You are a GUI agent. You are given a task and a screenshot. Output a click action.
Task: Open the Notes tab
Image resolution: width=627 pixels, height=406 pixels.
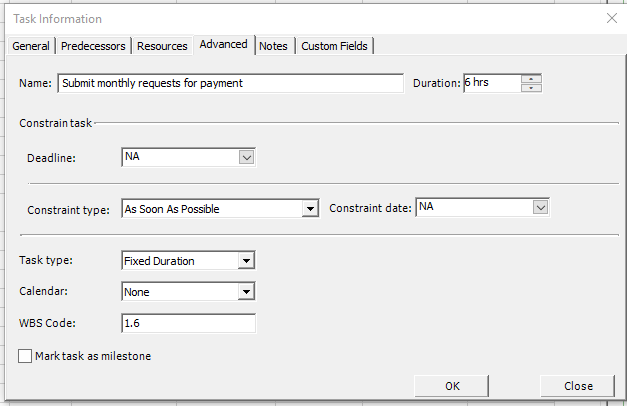point(273,46)
